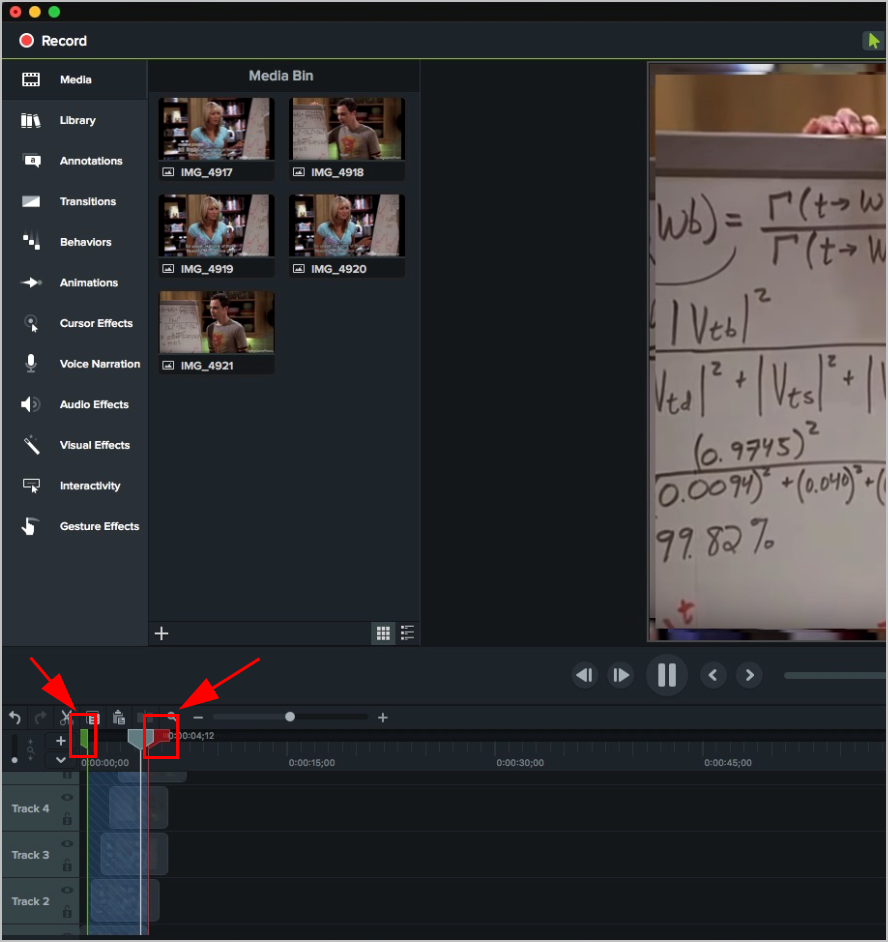Add a new track with the plus button
This screenshot has height=942, width=888.
click(x=61, y=741)
